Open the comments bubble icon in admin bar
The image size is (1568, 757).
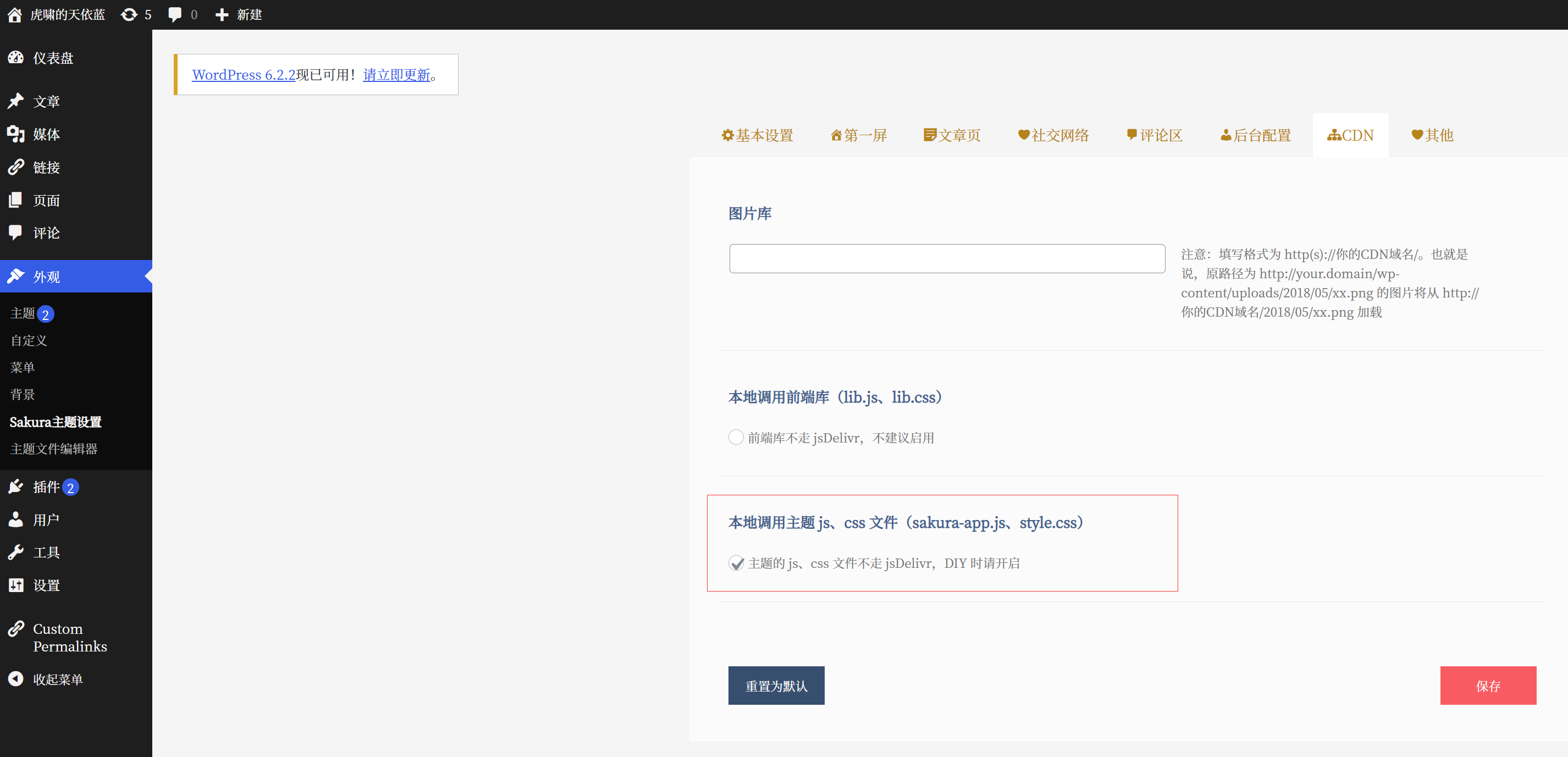pos(175,15)
